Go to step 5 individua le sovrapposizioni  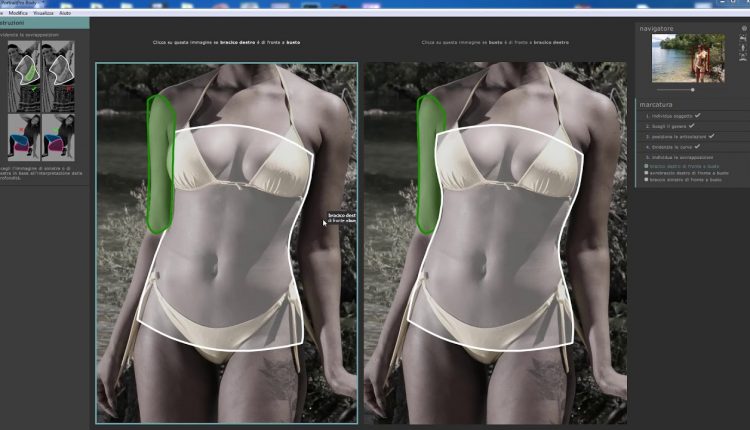pos(679,157)
